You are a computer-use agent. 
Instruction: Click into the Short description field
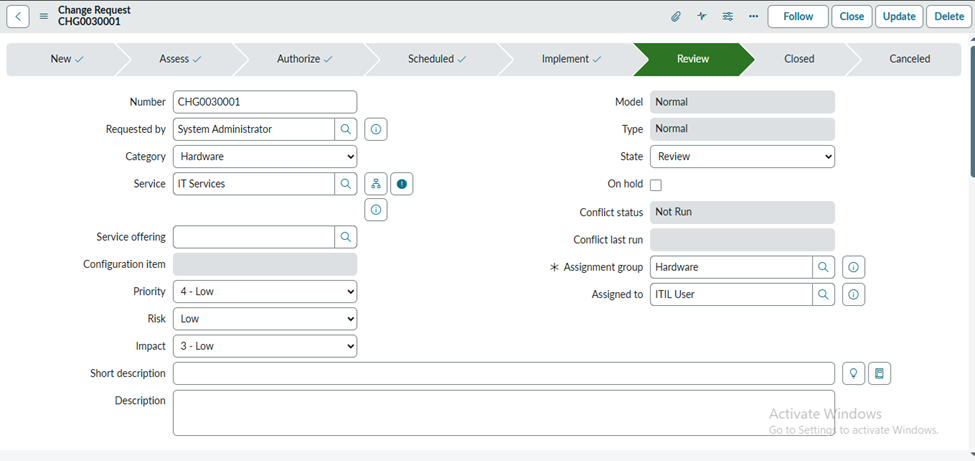[x=503, y=374]
